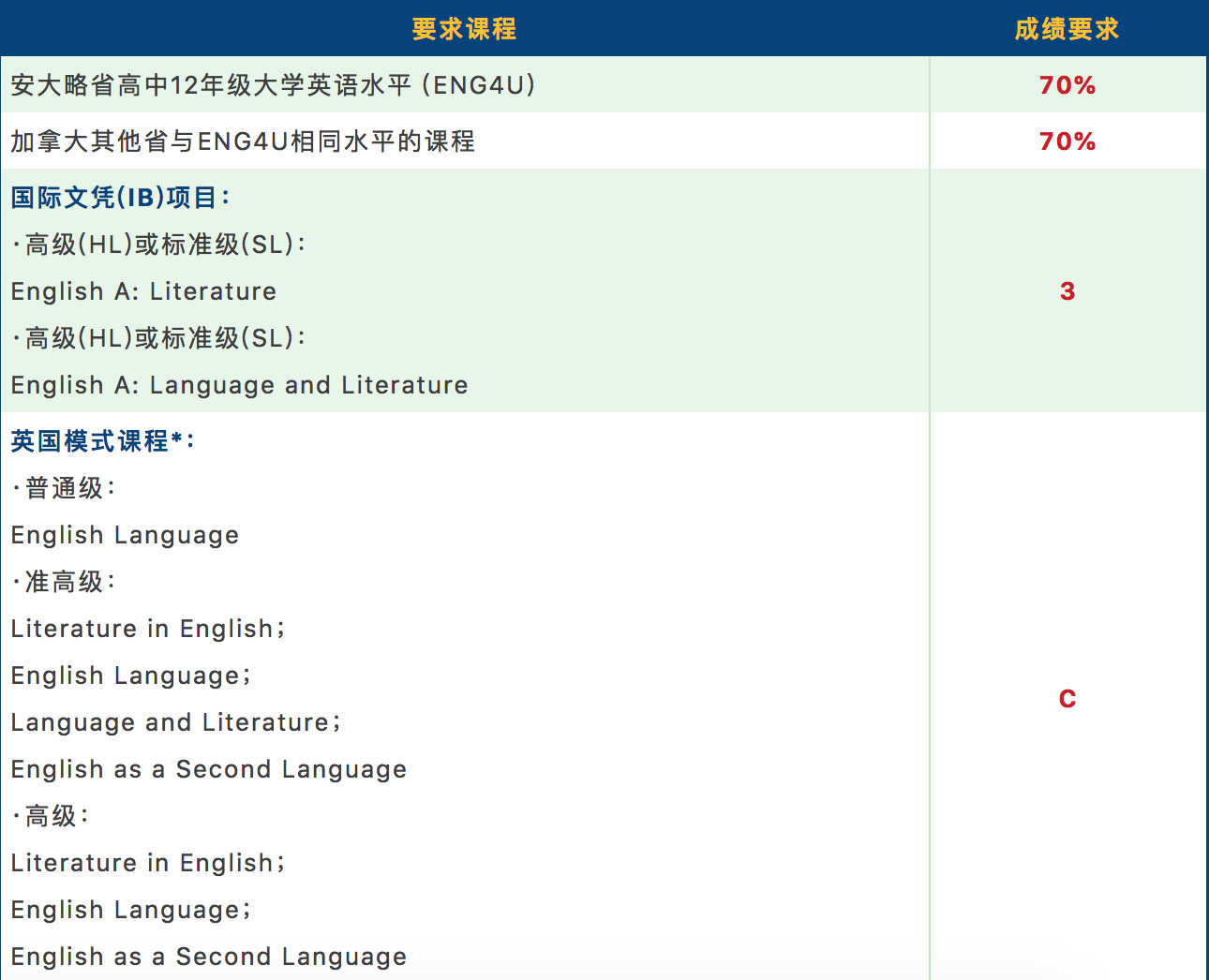Click English Language under 普通级
1209x980 pixels.
125,535
